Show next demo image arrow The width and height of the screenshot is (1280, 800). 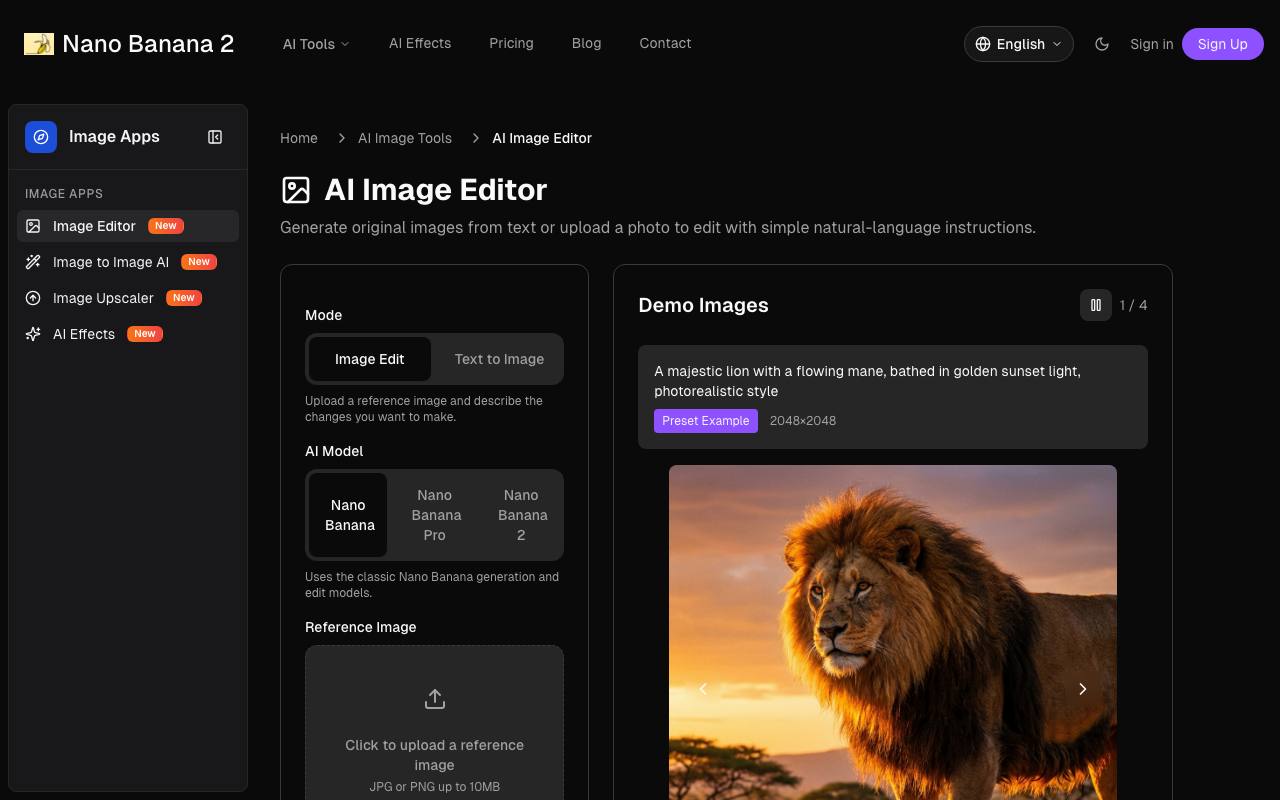coord(1082,688)
